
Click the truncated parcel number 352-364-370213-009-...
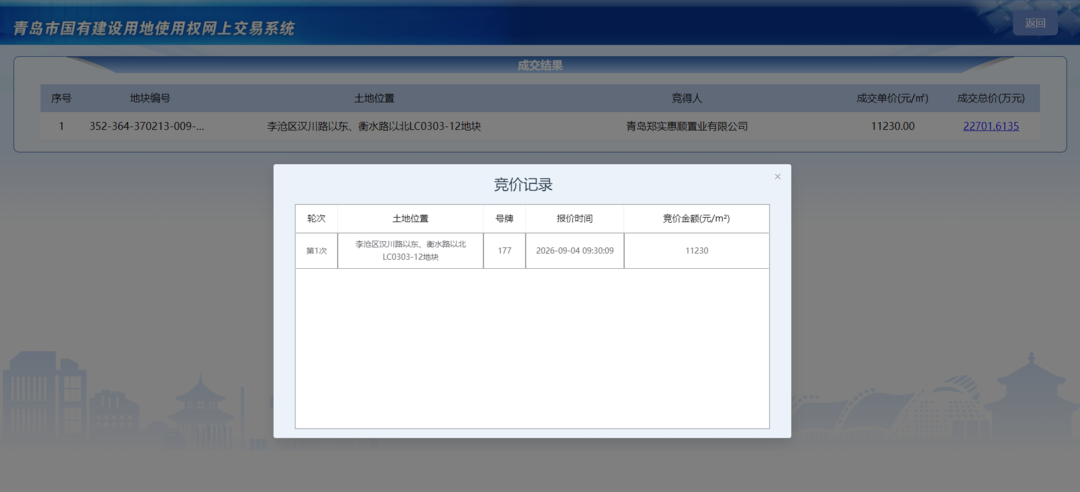point(147,126)
